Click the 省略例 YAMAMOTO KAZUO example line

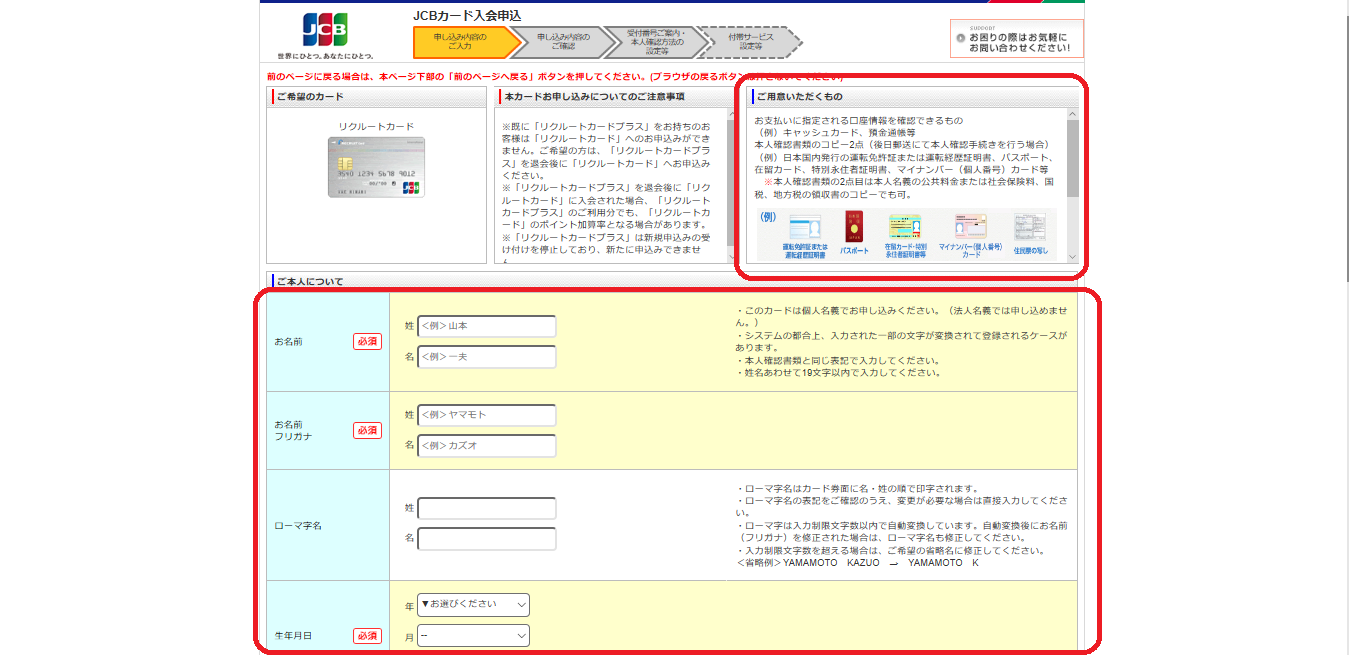858,563
